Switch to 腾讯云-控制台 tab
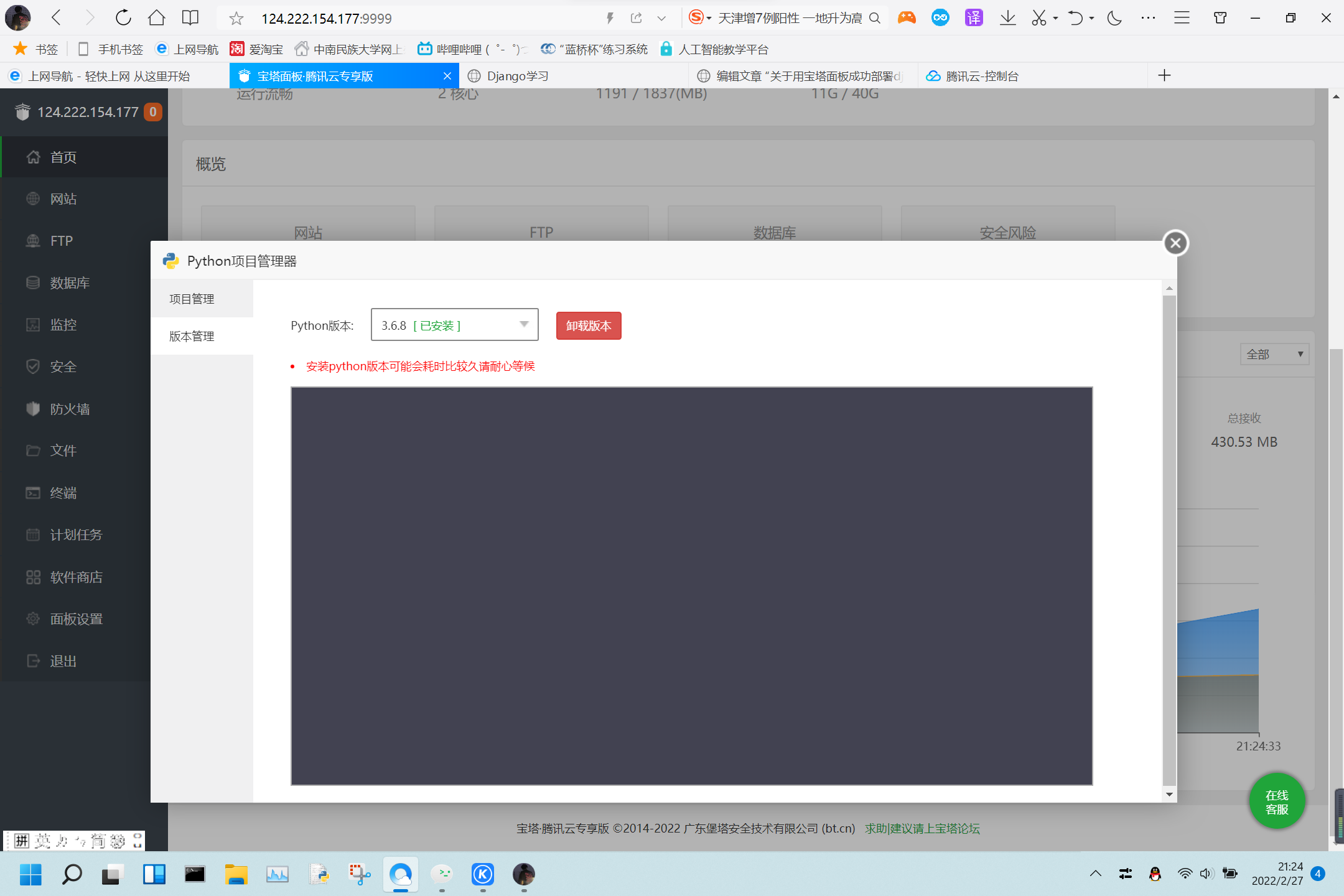1344x896 pixels. [x=1033, y=76]
